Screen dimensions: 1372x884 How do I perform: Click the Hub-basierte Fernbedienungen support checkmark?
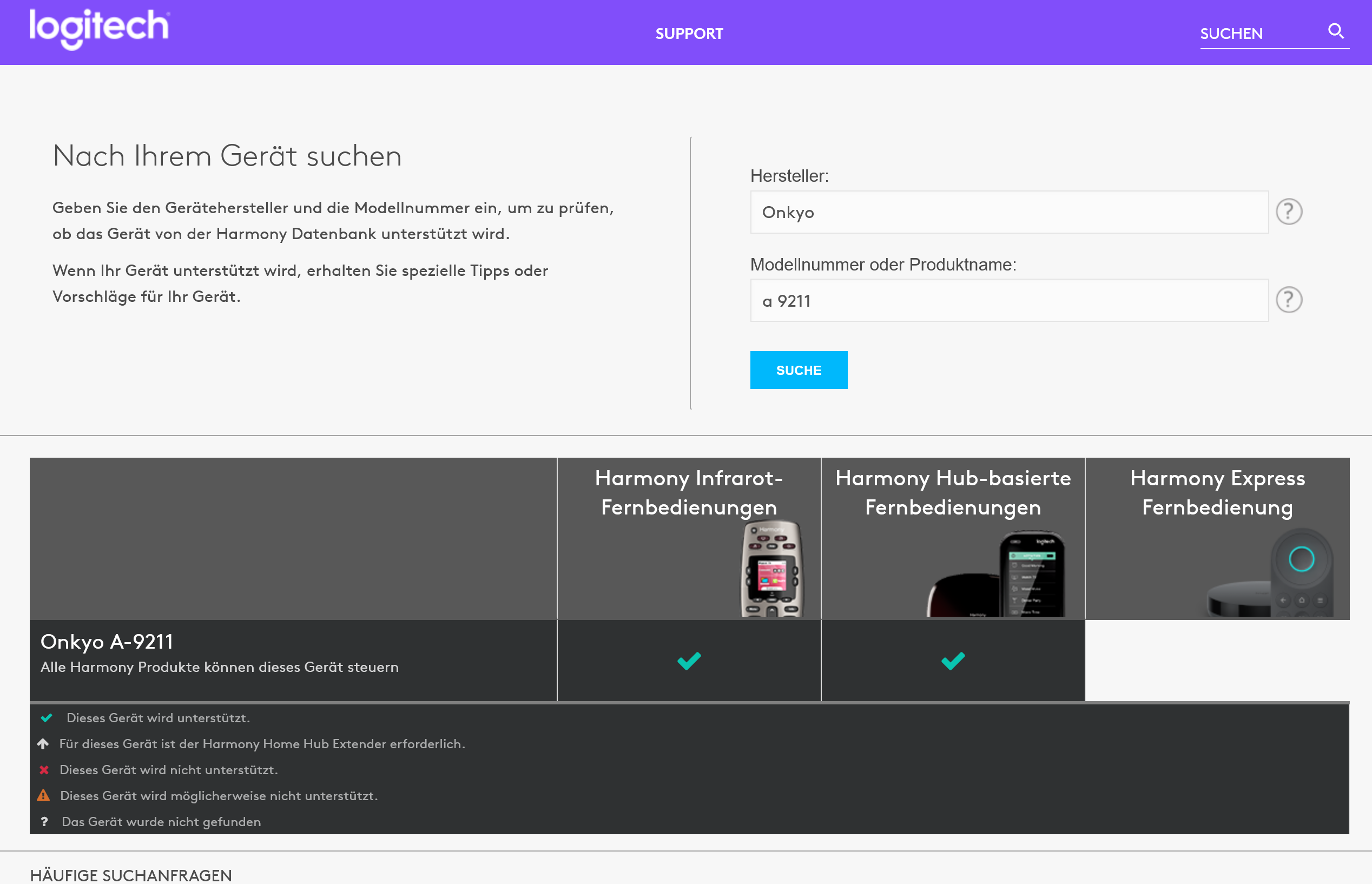[953, 661]
